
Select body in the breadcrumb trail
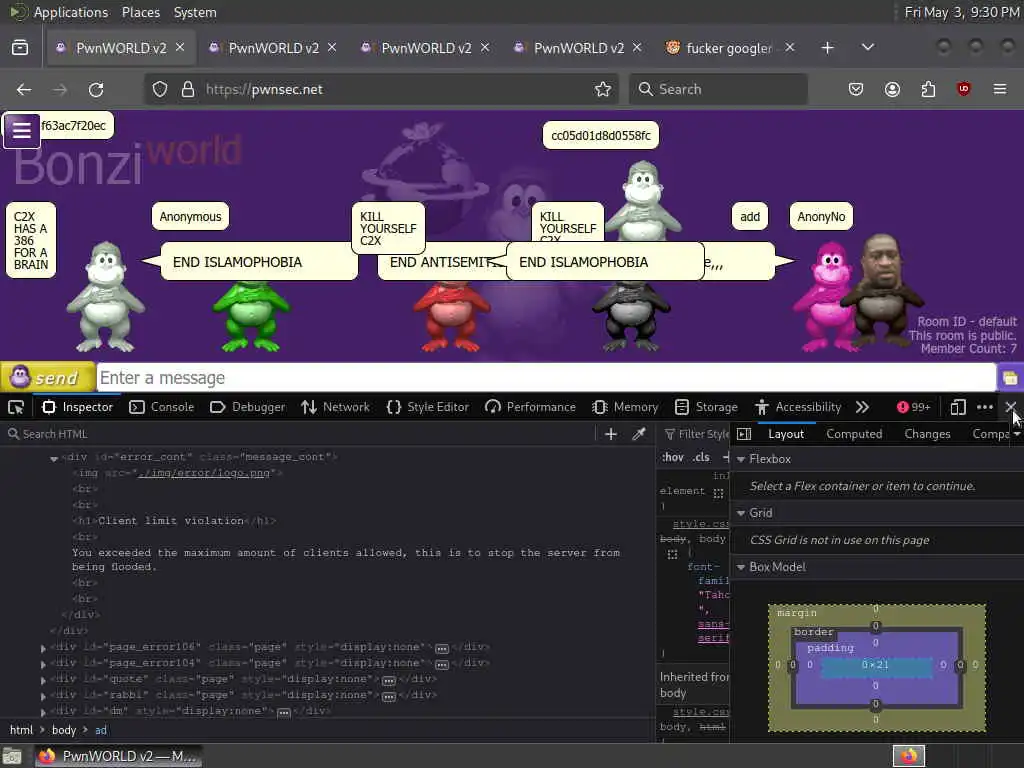pyautogui.click(x=64, y=730)
